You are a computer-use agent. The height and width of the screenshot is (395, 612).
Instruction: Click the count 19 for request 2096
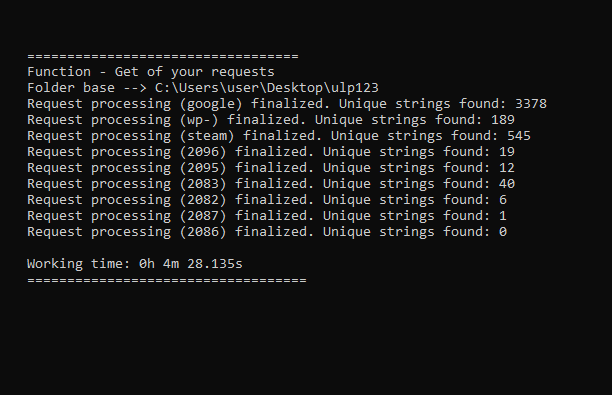click(x=507, y=152)
